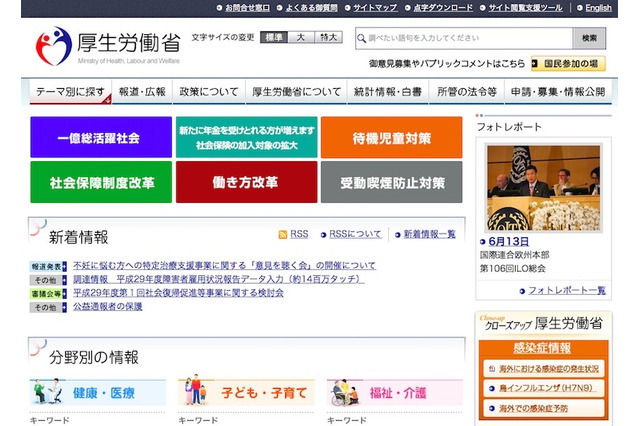Click the 検索 search button
The image size is (640, 426).
(x=589, y=38)
